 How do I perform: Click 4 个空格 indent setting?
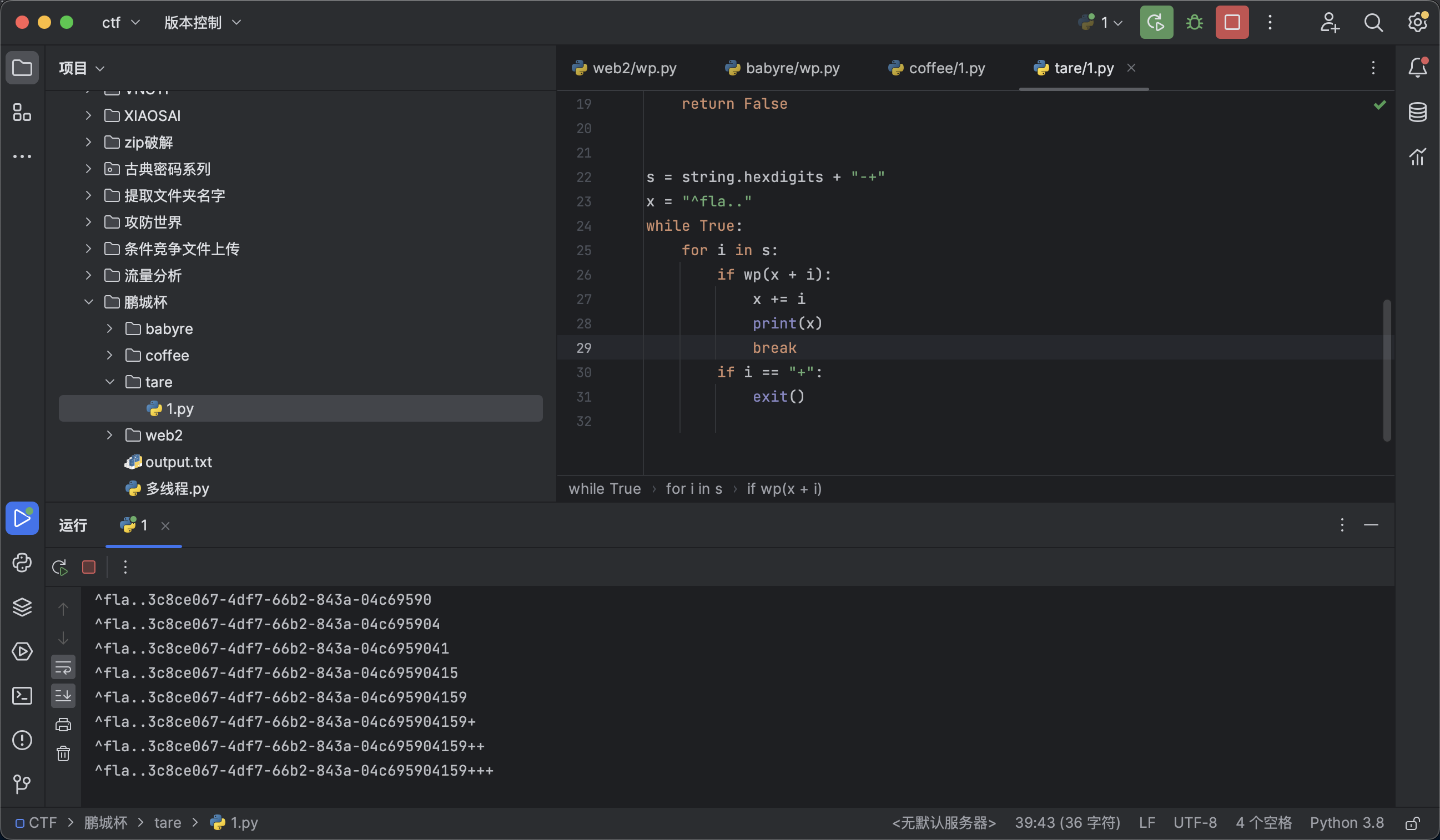tap(1263, 823)
